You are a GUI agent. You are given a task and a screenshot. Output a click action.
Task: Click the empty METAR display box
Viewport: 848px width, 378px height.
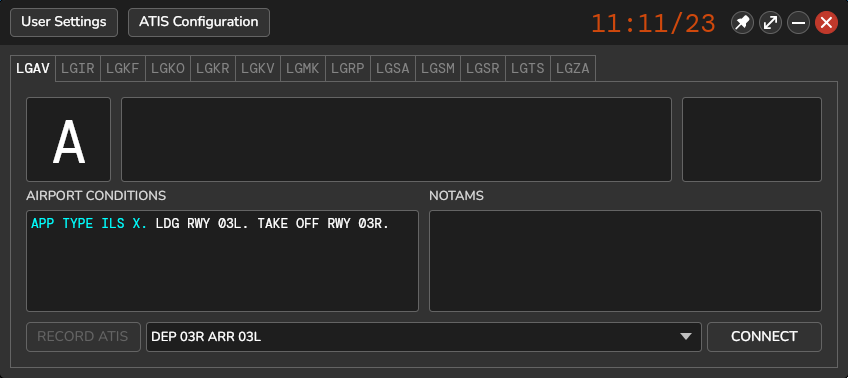396,140
